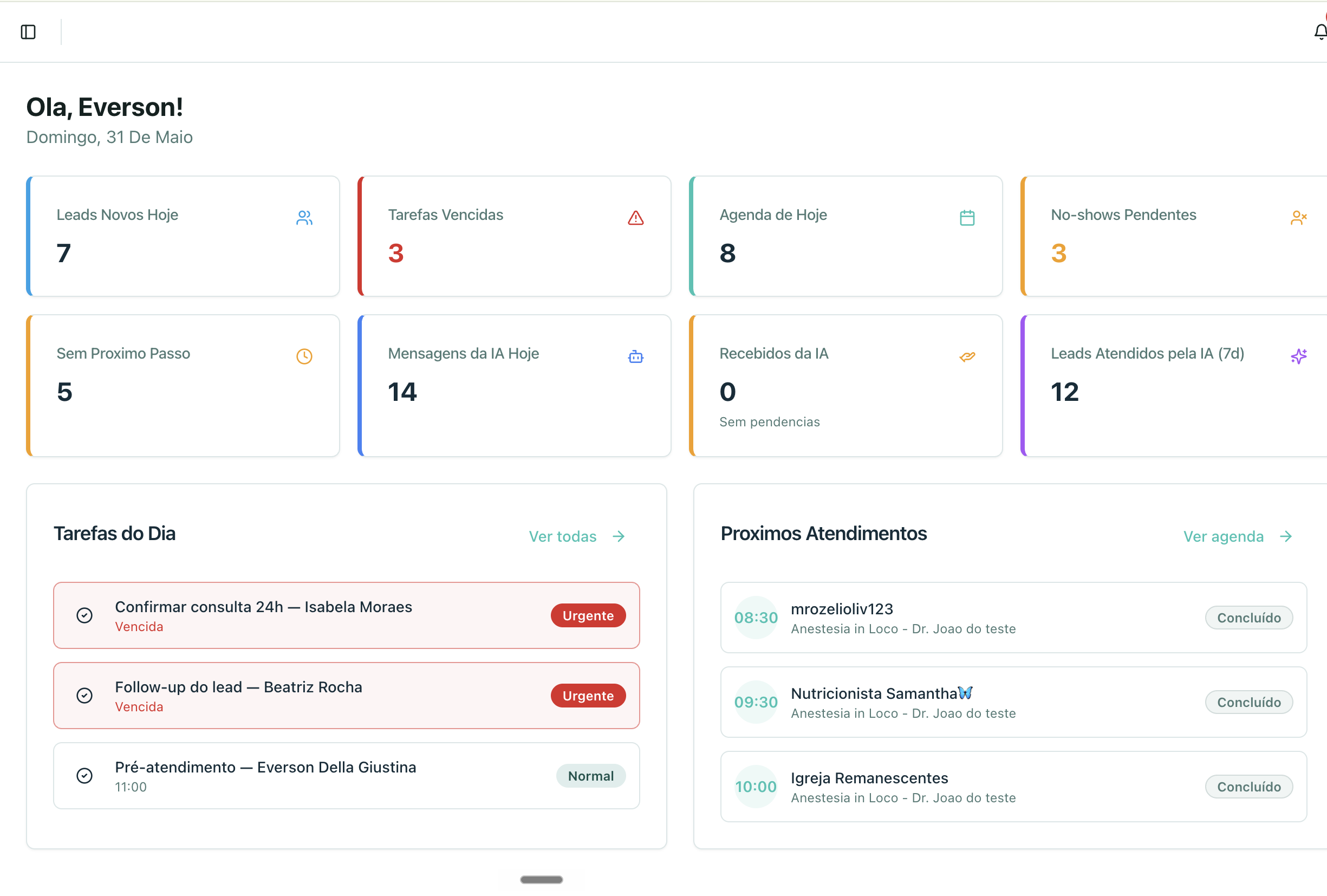The height and width of the screenshot is (896, 1327).
Task: Toggle the sidebar panel icon
Action: click(28, 32)
